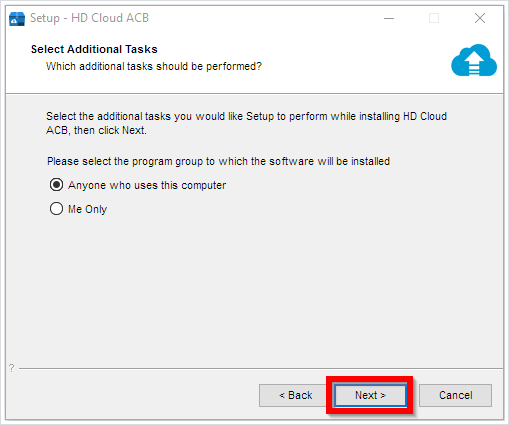509x425 pixels.
Task: Select the Anyone who uses this computer radio circle
Action: 56,185
